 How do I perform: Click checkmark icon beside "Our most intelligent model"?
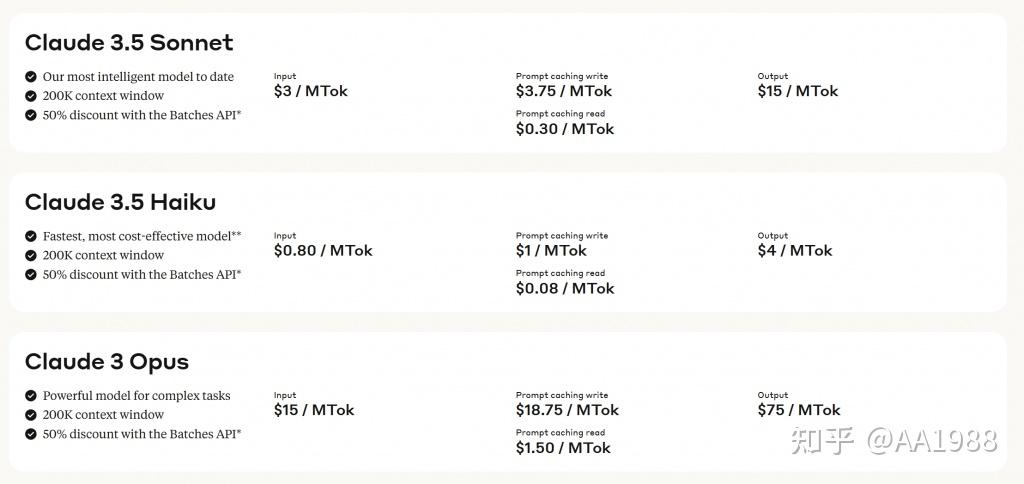(x=31, y=77)
